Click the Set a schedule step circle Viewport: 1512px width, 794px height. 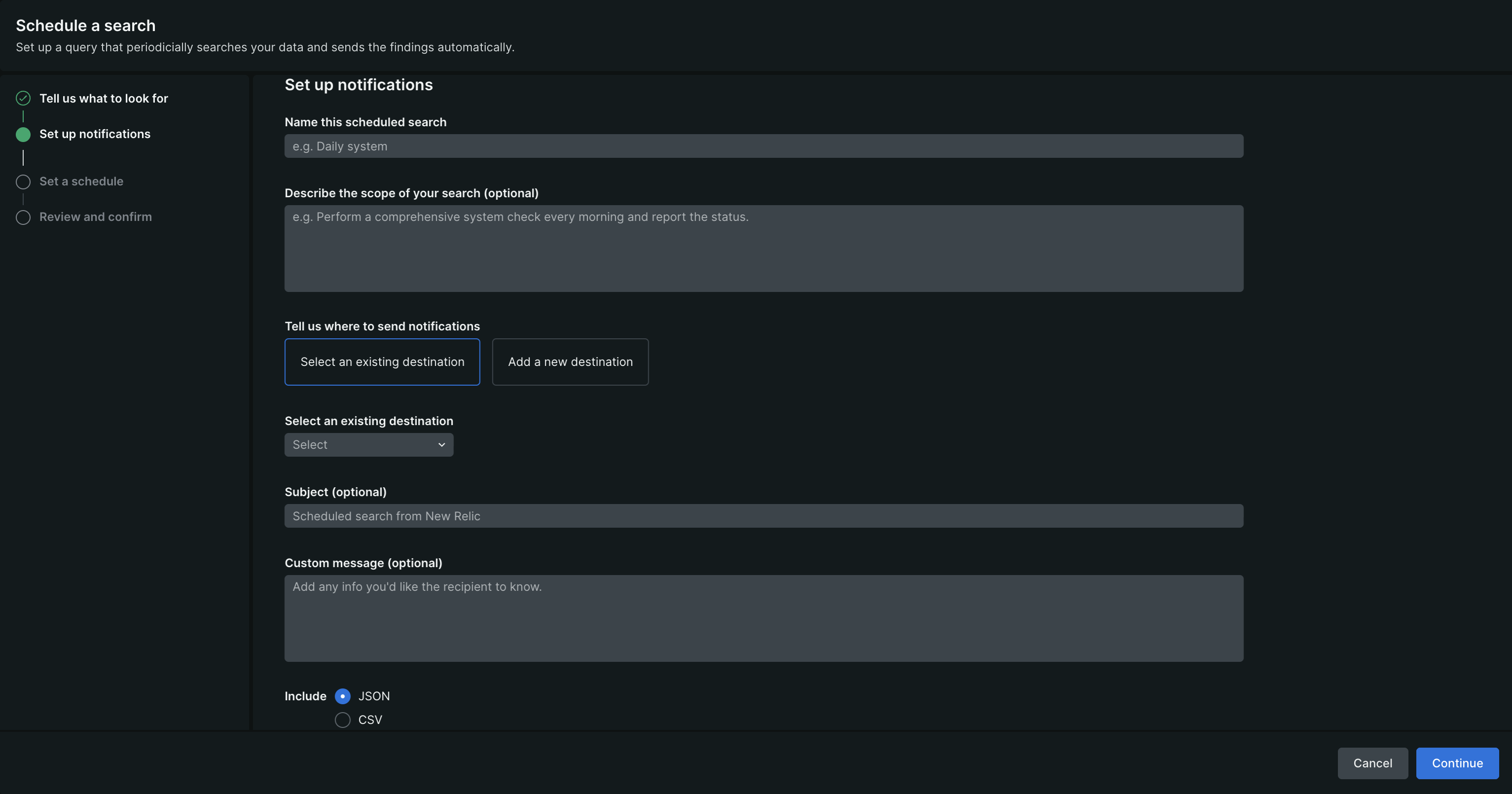click(23, 181)
